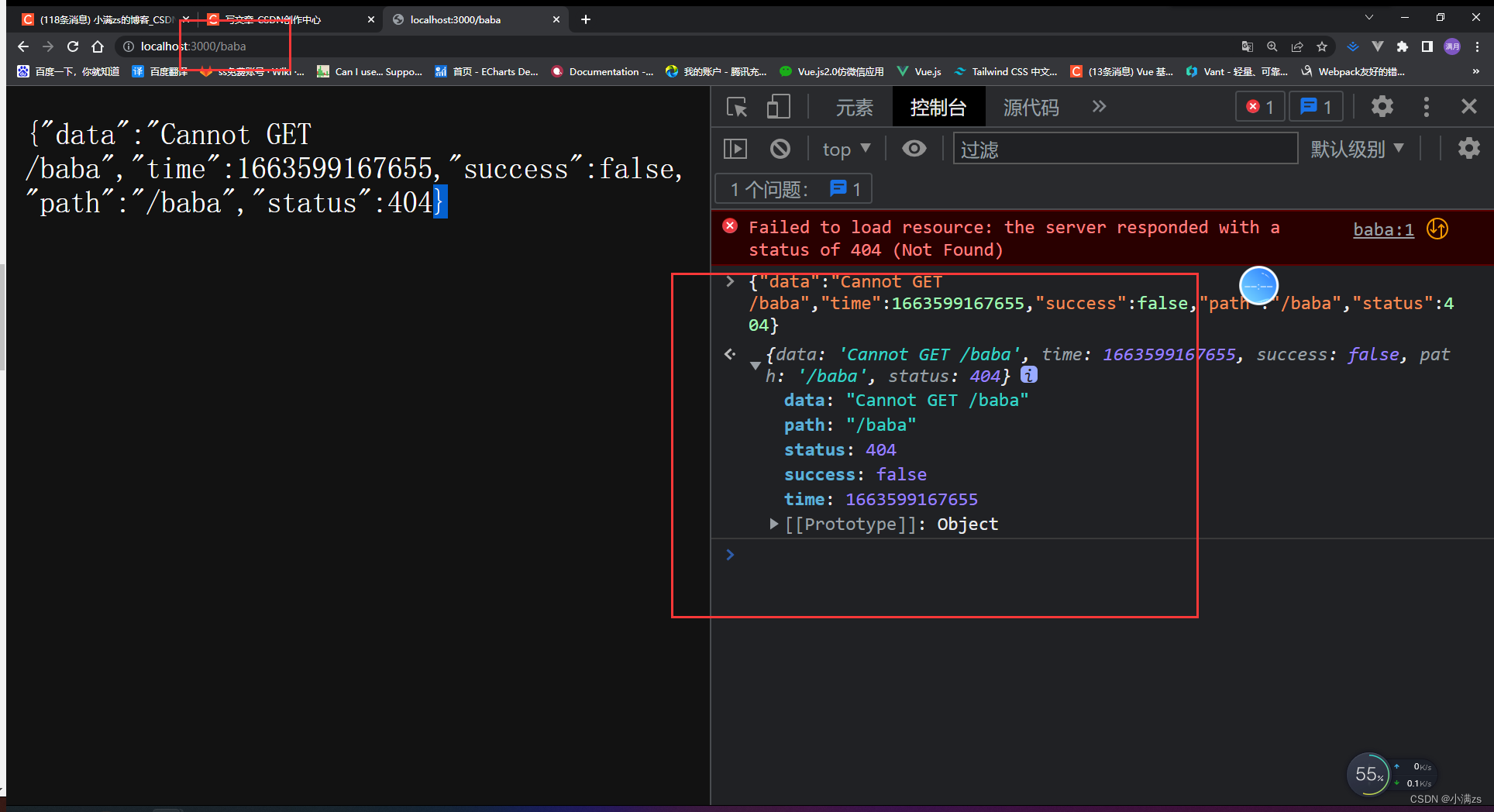Click inside the 过滤 console filter field
Image resolution: width=1494 pixels, height=812 pixels.
pyautogui.click(x=1124, y=148)
